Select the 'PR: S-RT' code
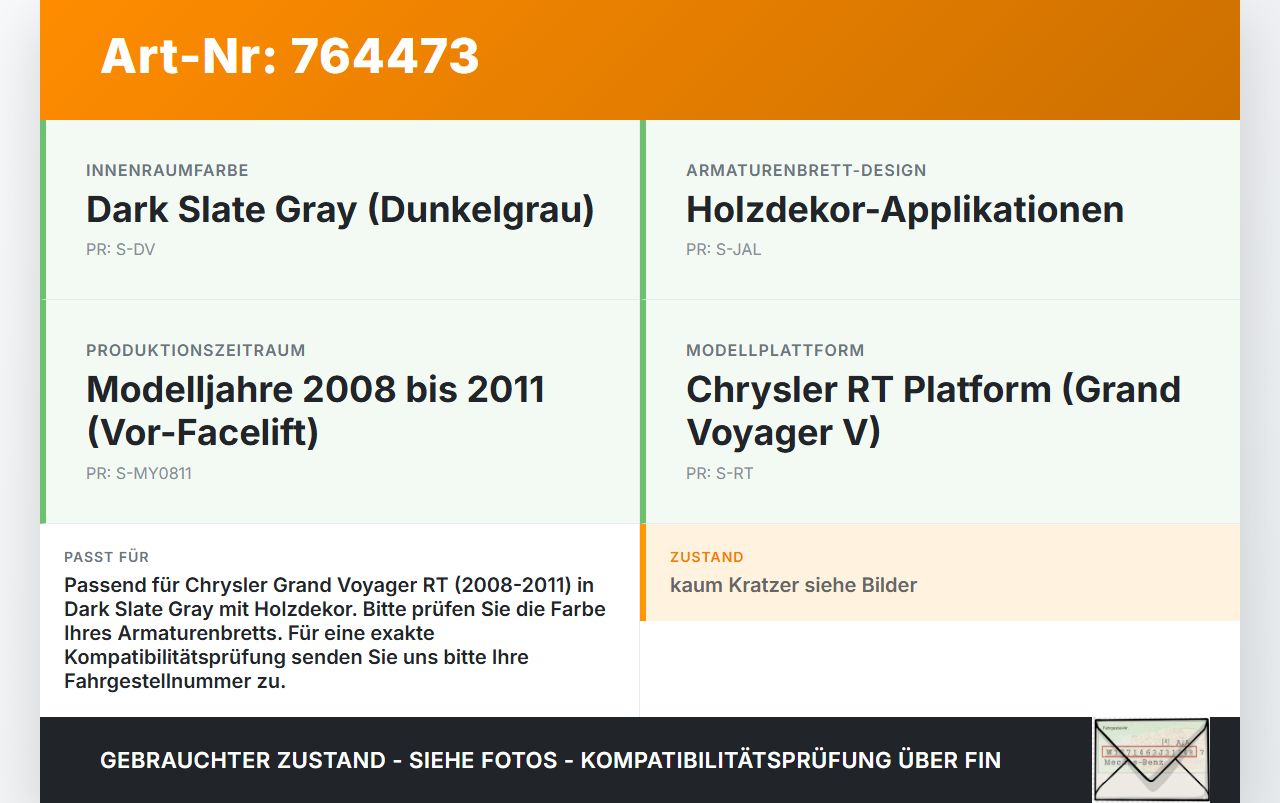1280x803 pixels. tap(719, 473)
